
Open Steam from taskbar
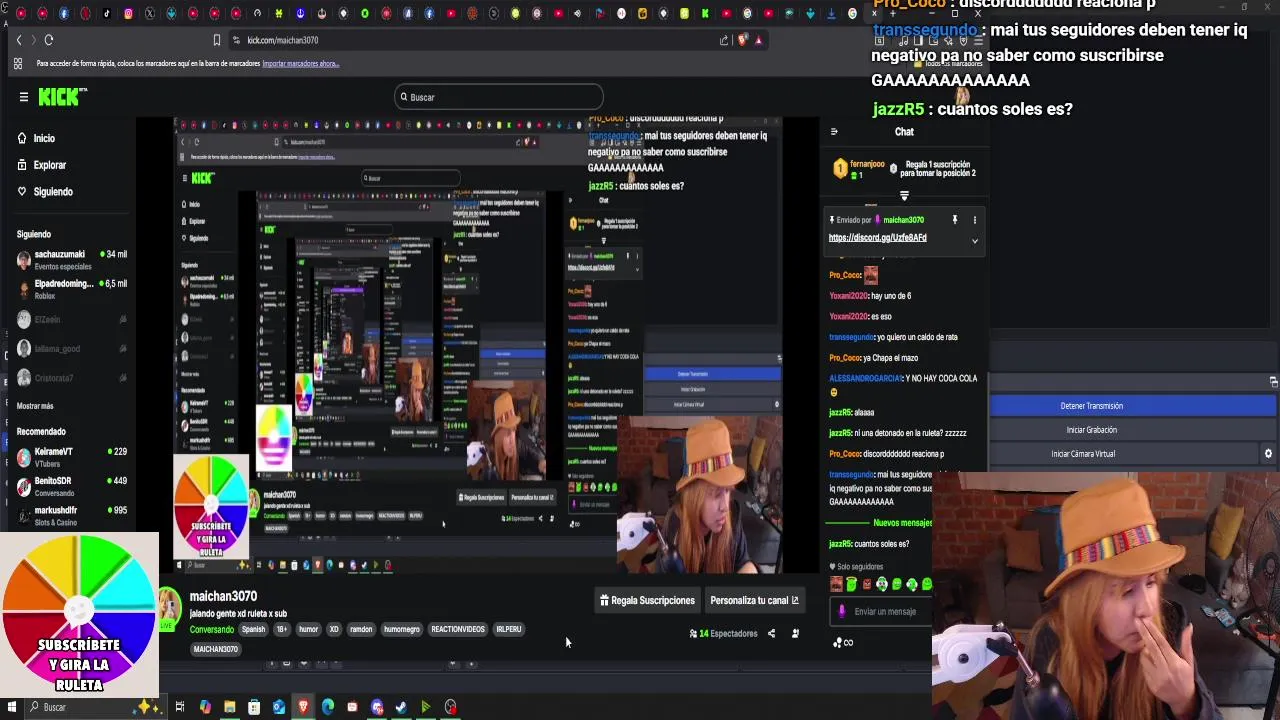tap(401, 707)
